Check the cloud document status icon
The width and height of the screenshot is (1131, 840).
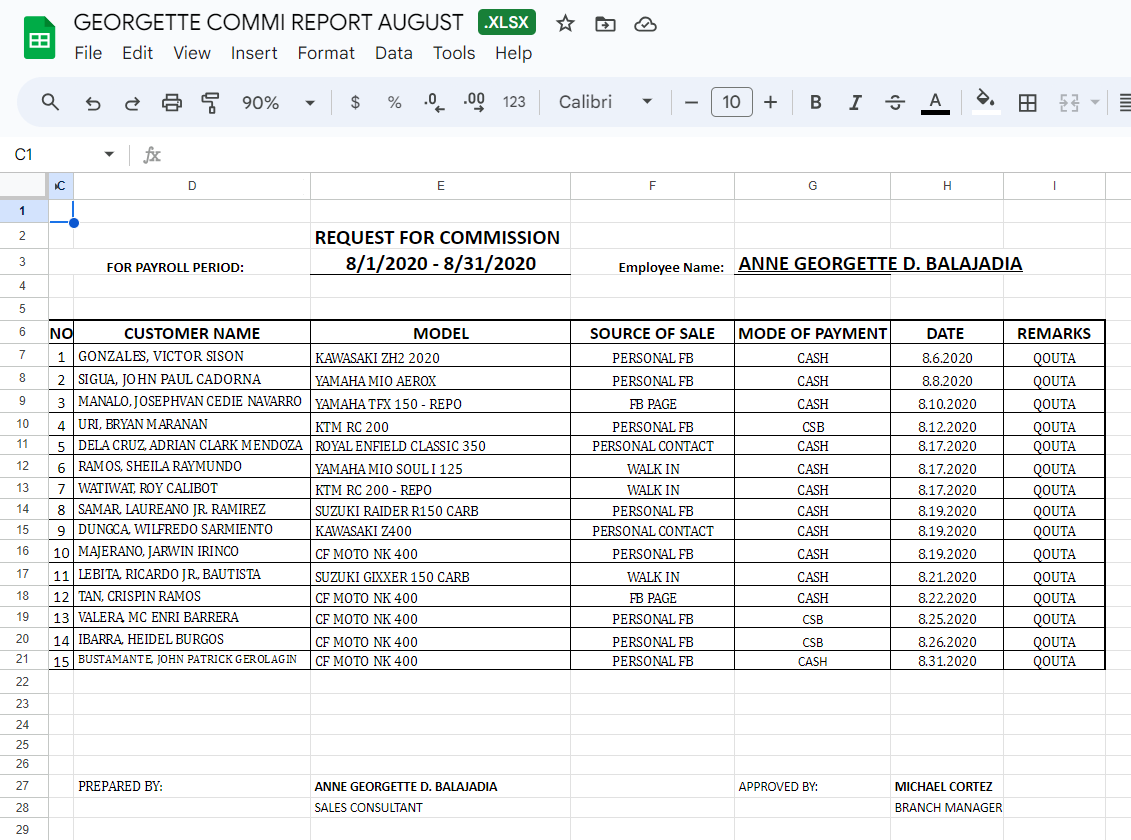(645, 25)
